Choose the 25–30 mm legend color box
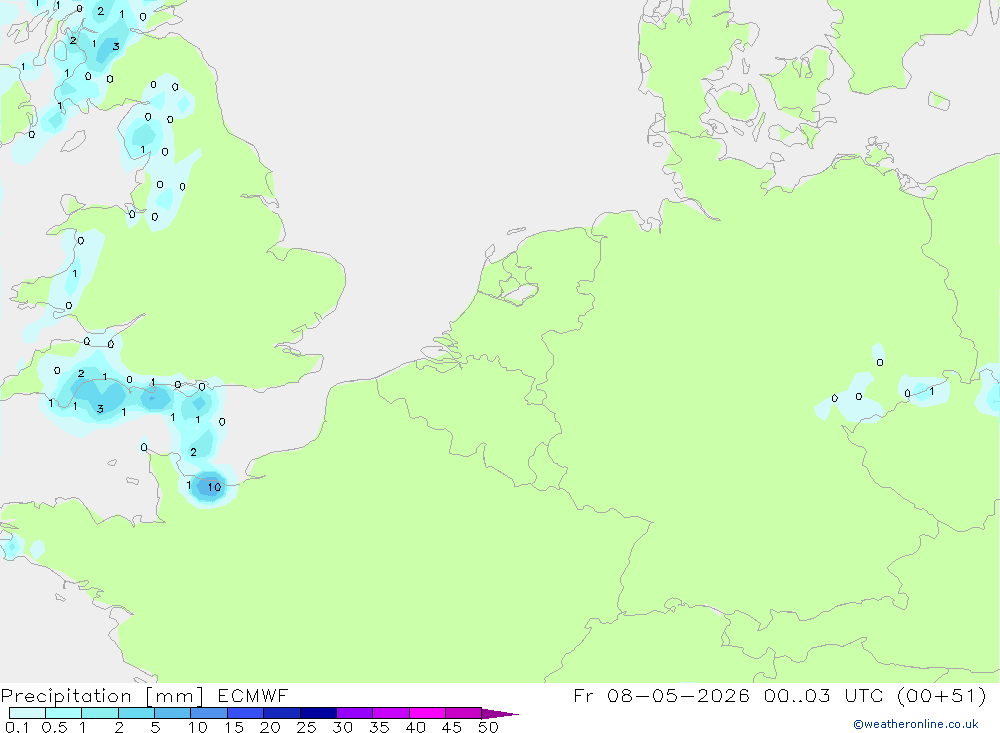The height and width of the screenshot is (733, 1000). 318,713
